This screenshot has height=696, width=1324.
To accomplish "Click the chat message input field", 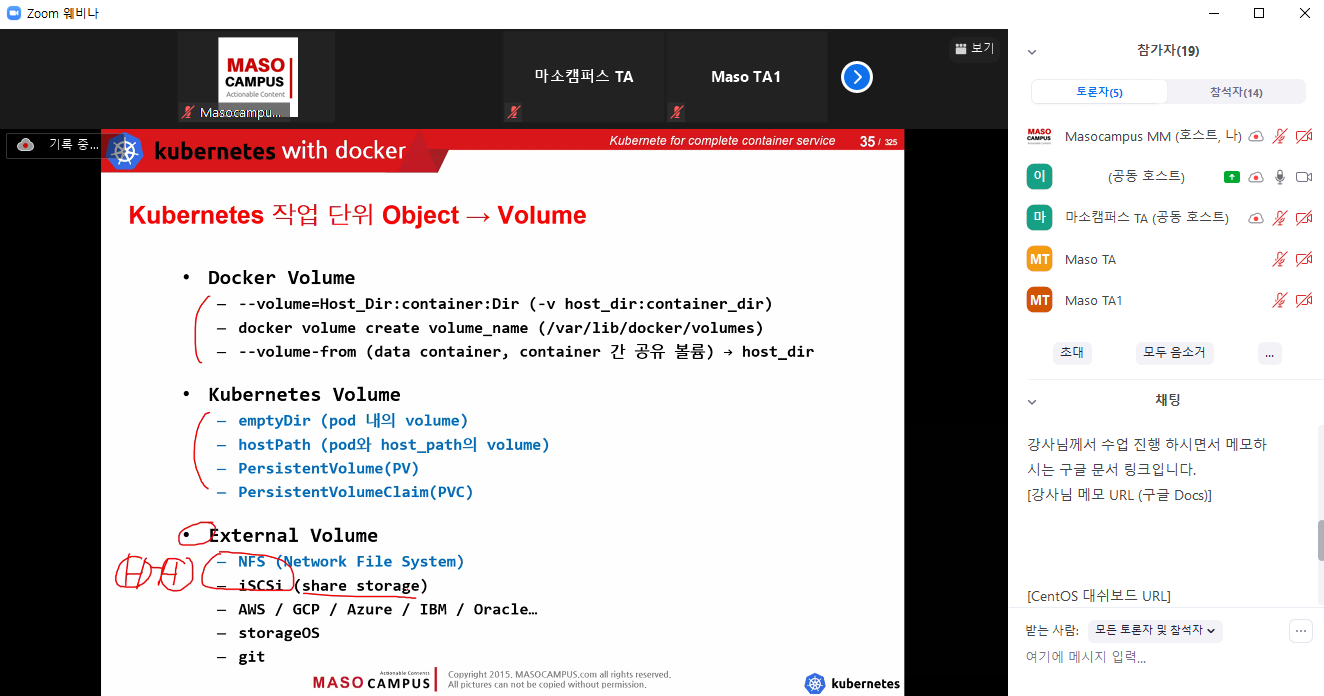I will coord(1150,658).
